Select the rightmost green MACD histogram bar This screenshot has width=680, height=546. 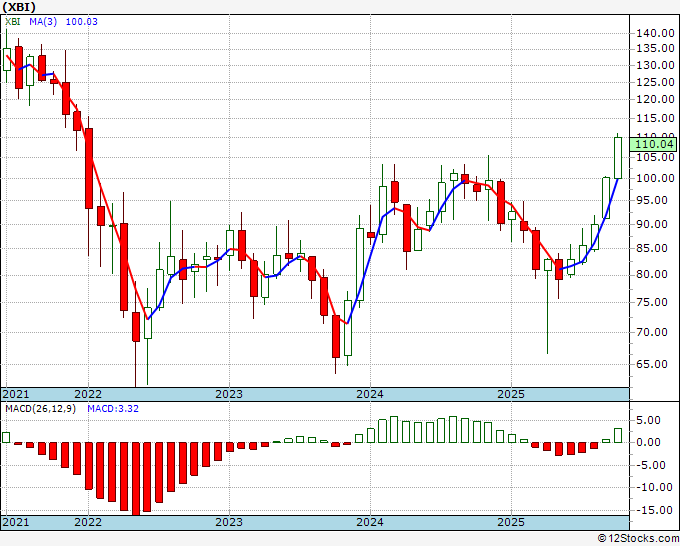click(618, 435)
